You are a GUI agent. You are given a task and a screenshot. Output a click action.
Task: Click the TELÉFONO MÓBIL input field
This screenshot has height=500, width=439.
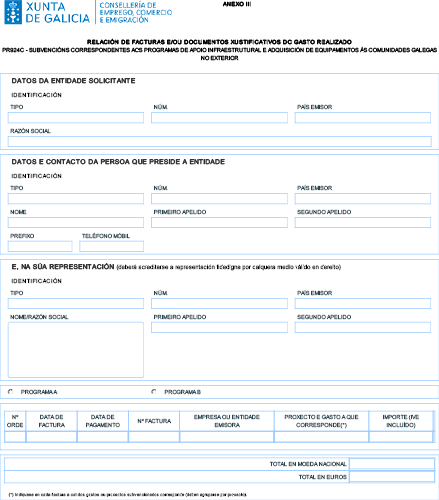click(112, 246)
